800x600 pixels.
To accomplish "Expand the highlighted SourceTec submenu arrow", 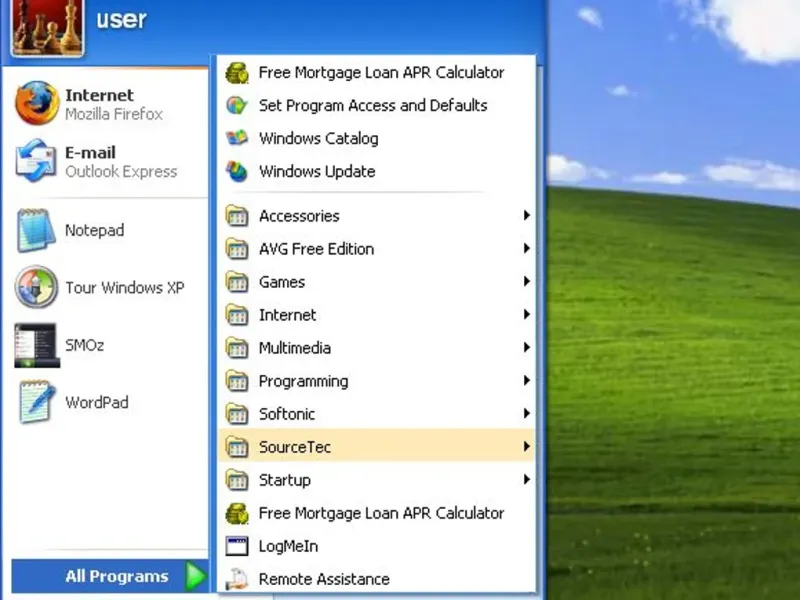I will (527, 446).
